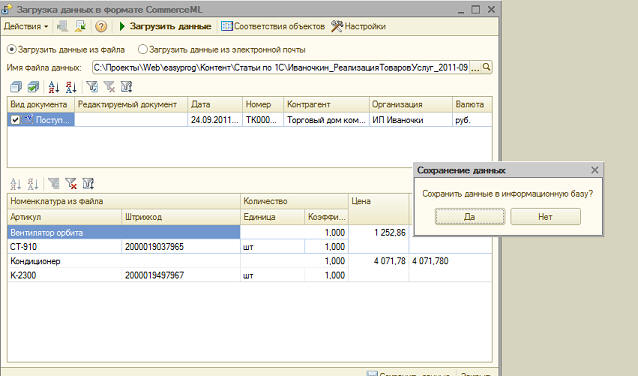This screenshot has height=376, width=638.
Task: Click Единица column header
Action: (272, 217)
